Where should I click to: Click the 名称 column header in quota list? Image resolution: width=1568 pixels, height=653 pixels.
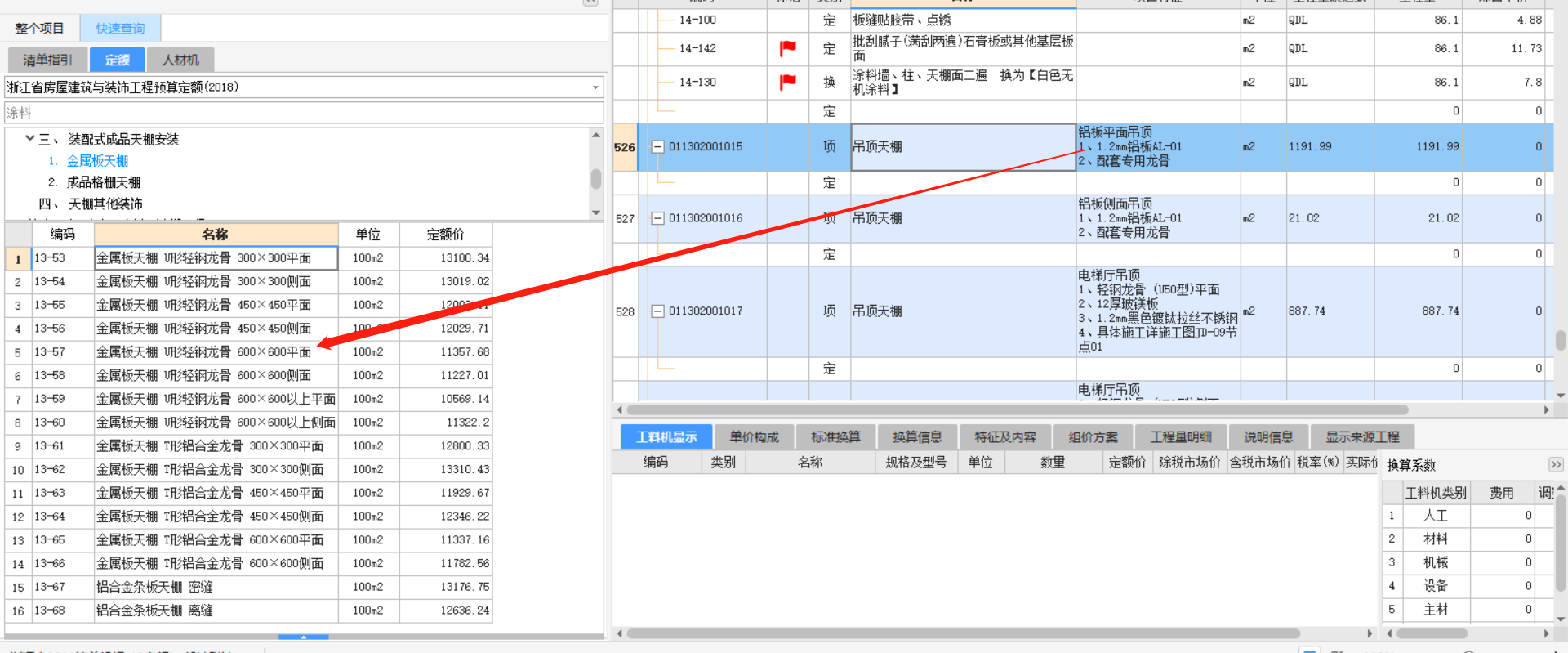click(216, 235)
